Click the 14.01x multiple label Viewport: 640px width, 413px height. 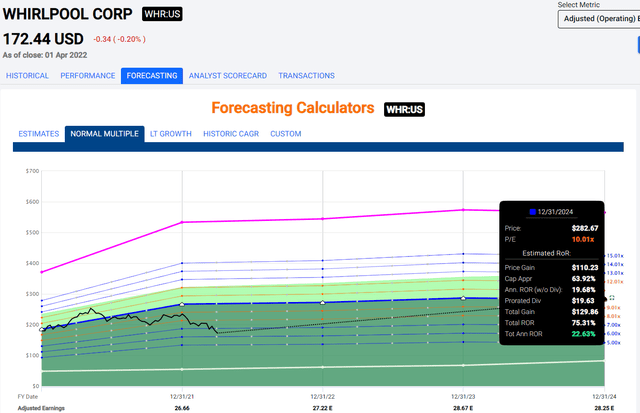[x=615, y=264]
